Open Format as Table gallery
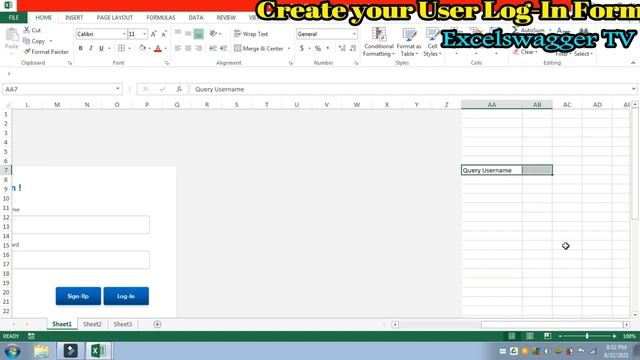 click(409, 42)
